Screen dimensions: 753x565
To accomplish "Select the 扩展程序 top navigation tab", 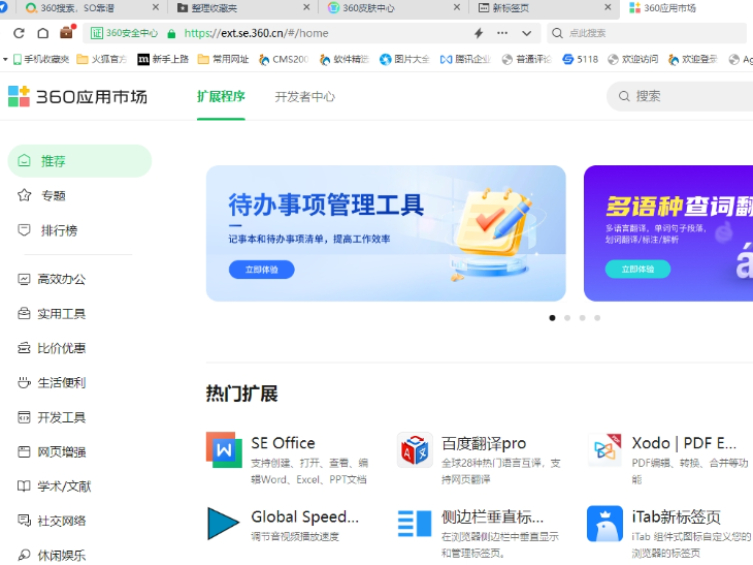I will (221, 96).
